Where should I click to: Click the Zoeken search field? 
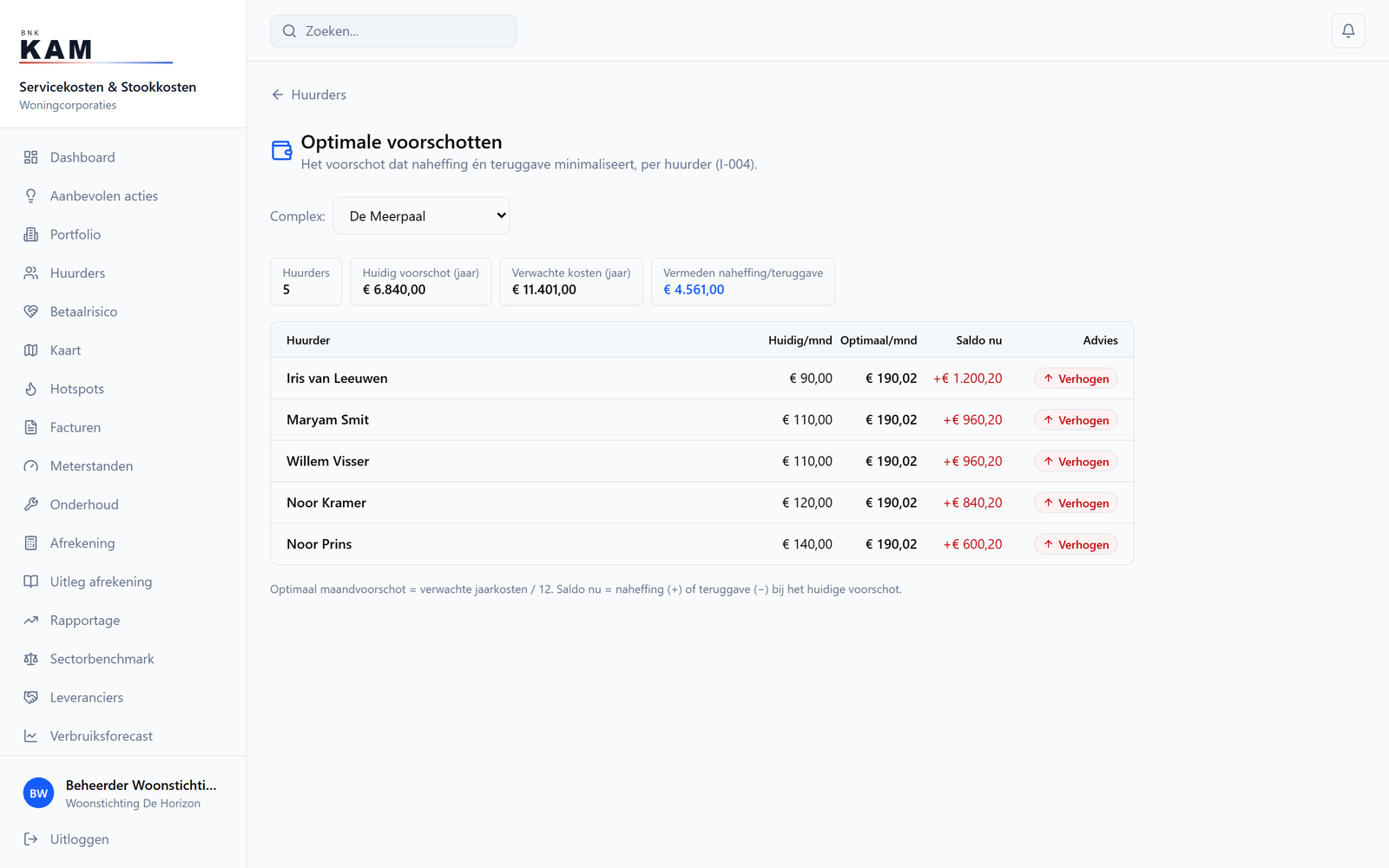[393, 31]
